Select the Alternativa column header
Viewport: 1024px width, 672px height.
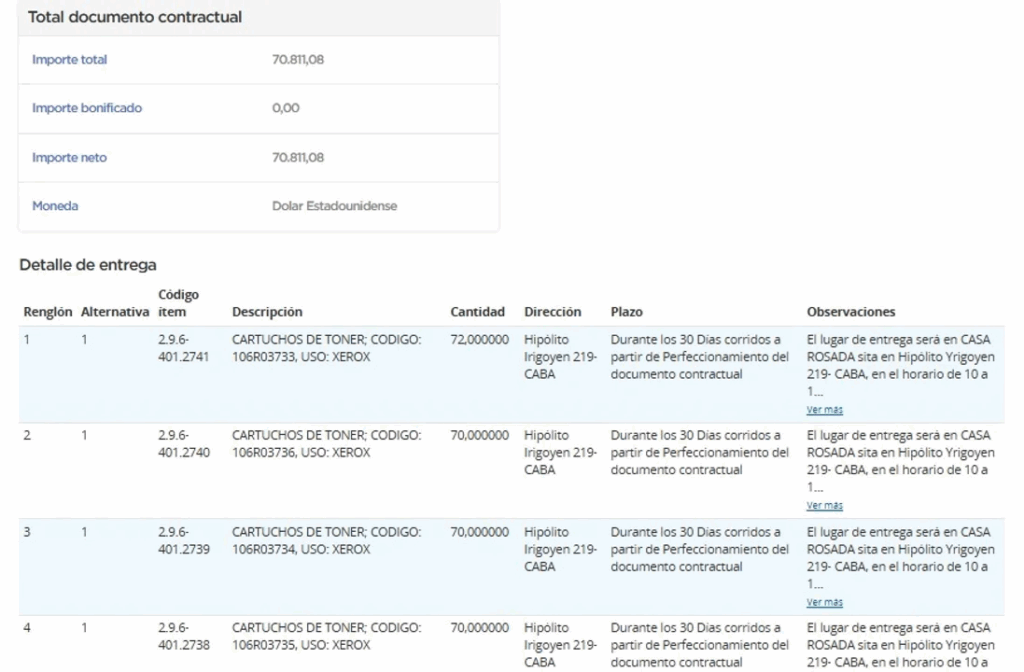click(115, 312)
